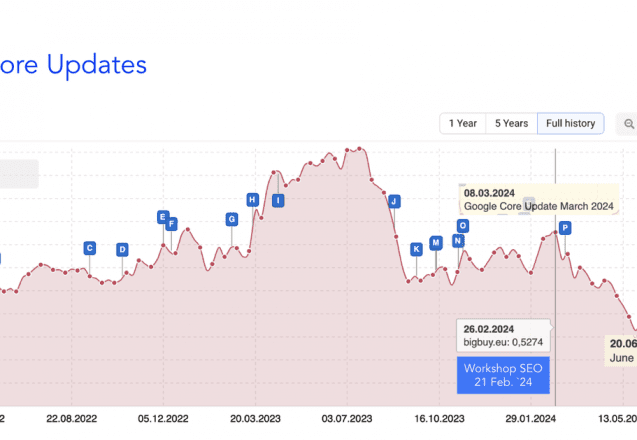Select event marker O
Viewport: 637px width, 440px height.
463,226
